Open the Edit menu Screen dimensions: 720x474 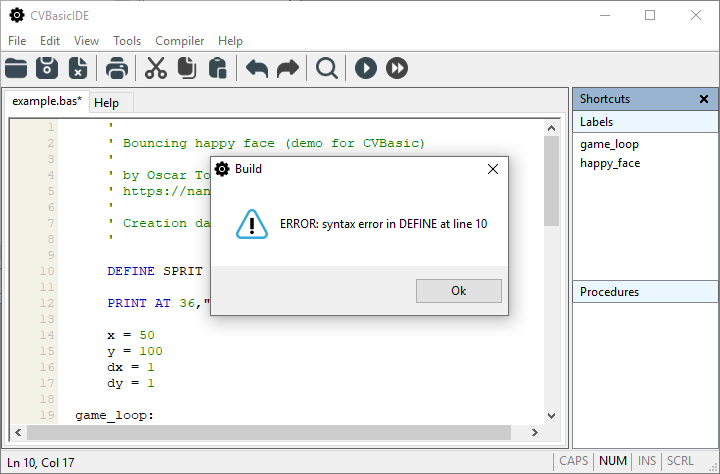50,41
